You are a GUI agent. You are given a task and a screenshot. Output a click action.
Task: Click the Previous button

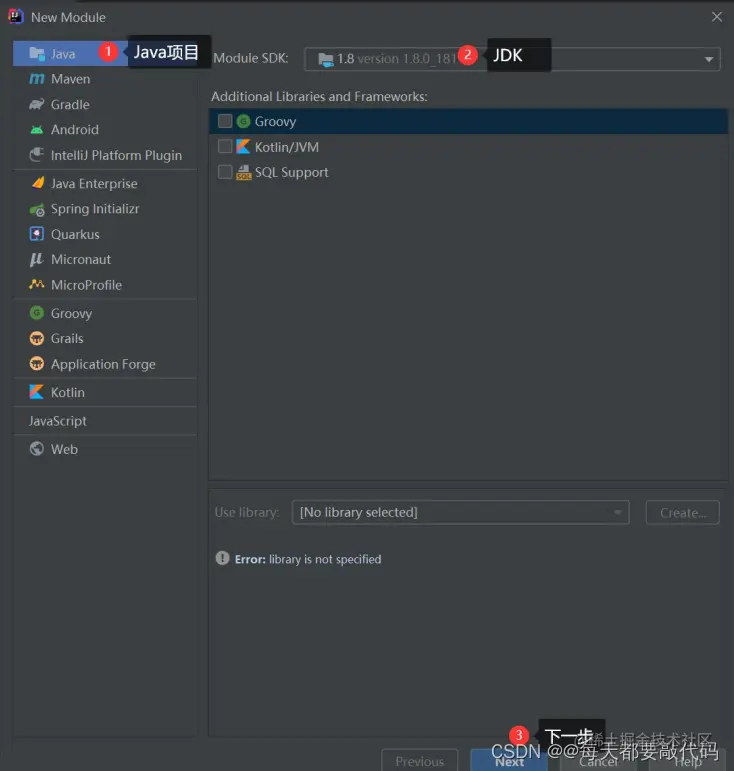420,760
